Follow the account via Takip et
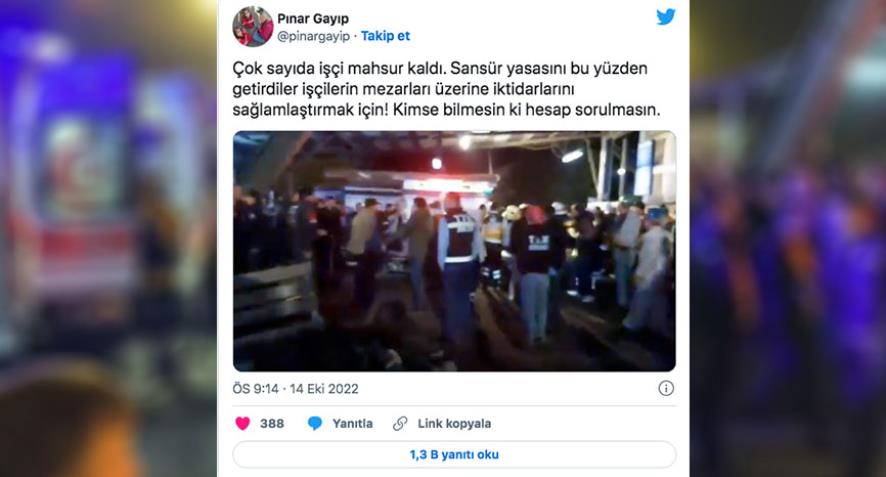Image resolution: width=886 pixels, height=477 pixels. [x=385, y=36]
